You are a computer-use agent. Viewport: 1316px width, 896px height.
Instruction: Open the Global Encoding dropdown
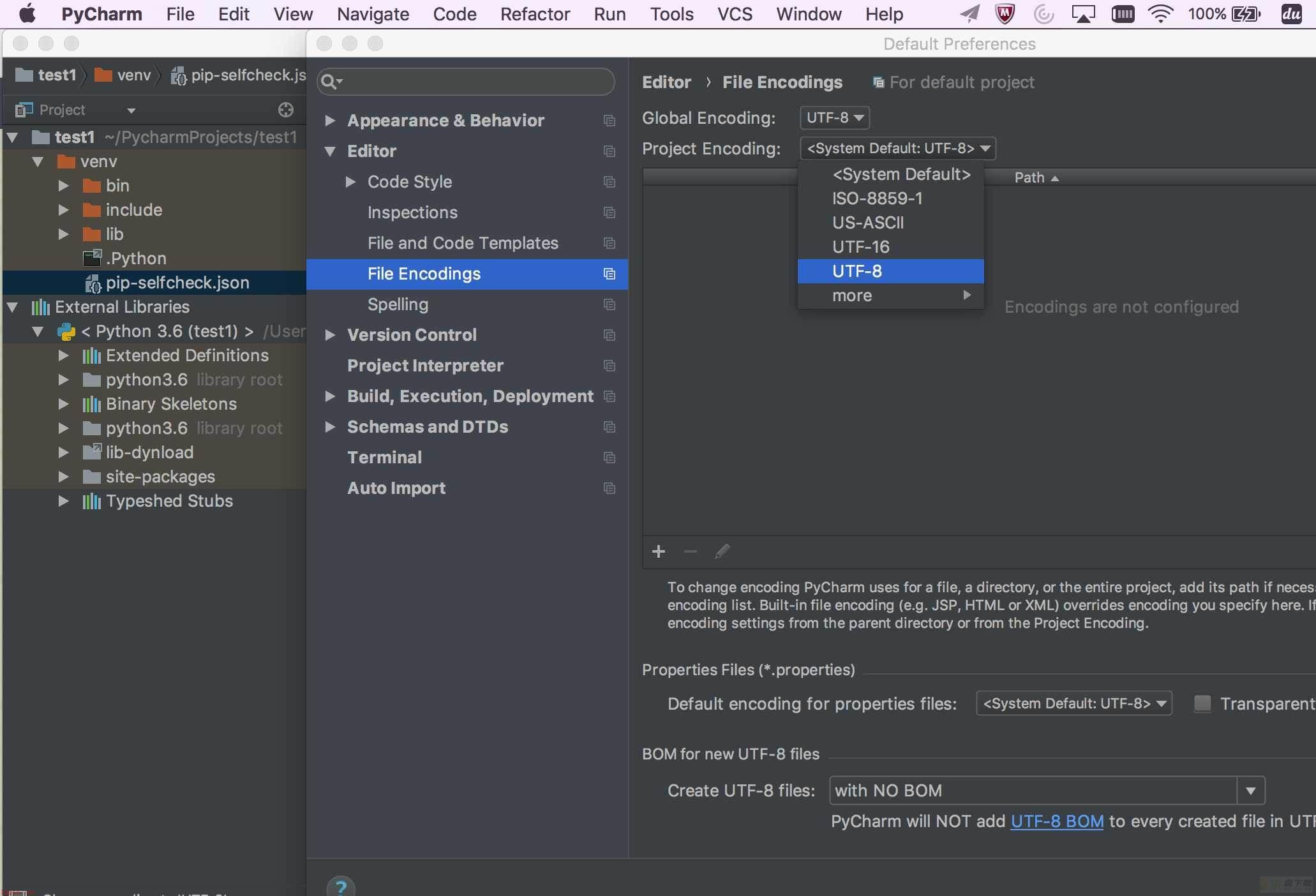834,117
